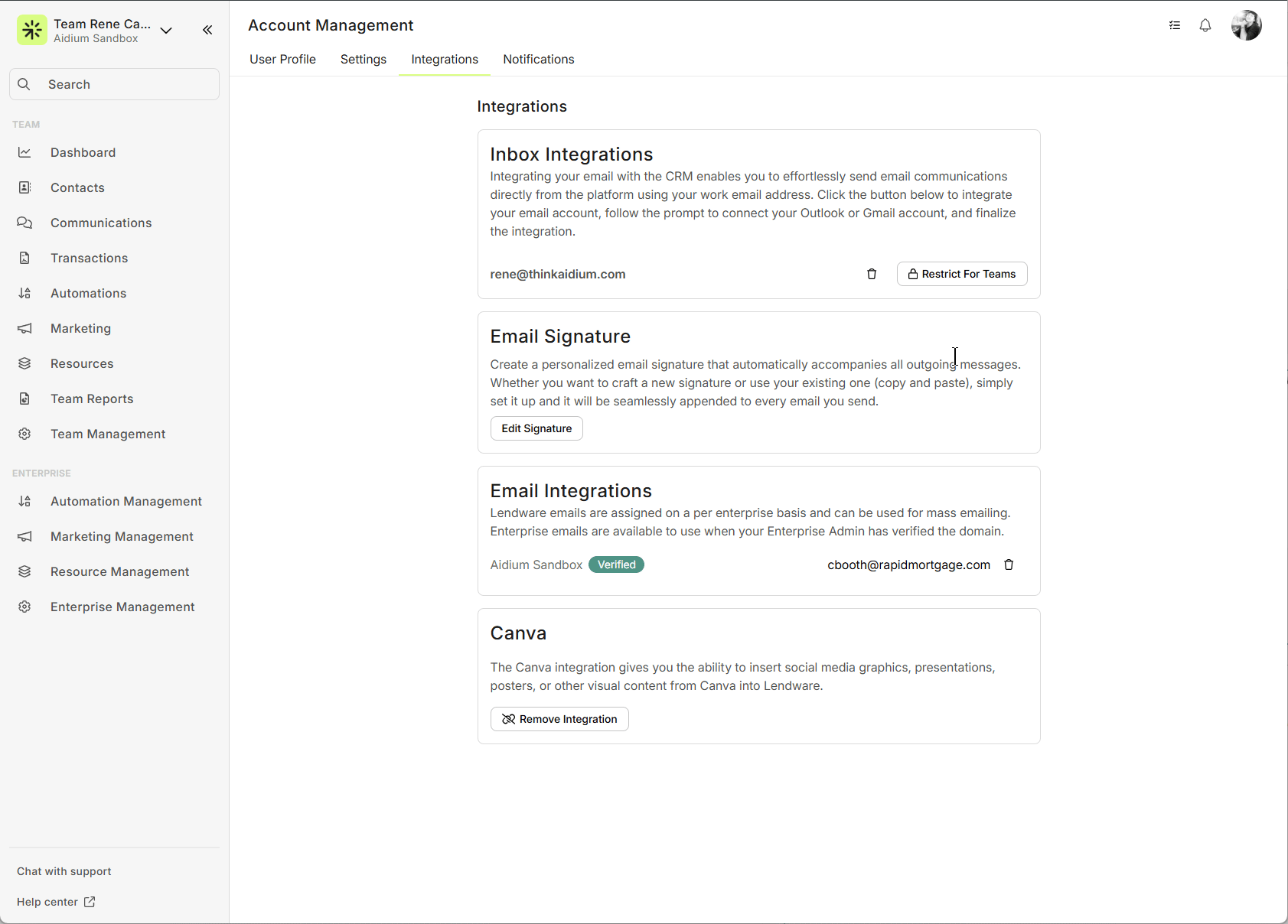
Task: Switch to the User Profile tab
Action: (282, 59)
